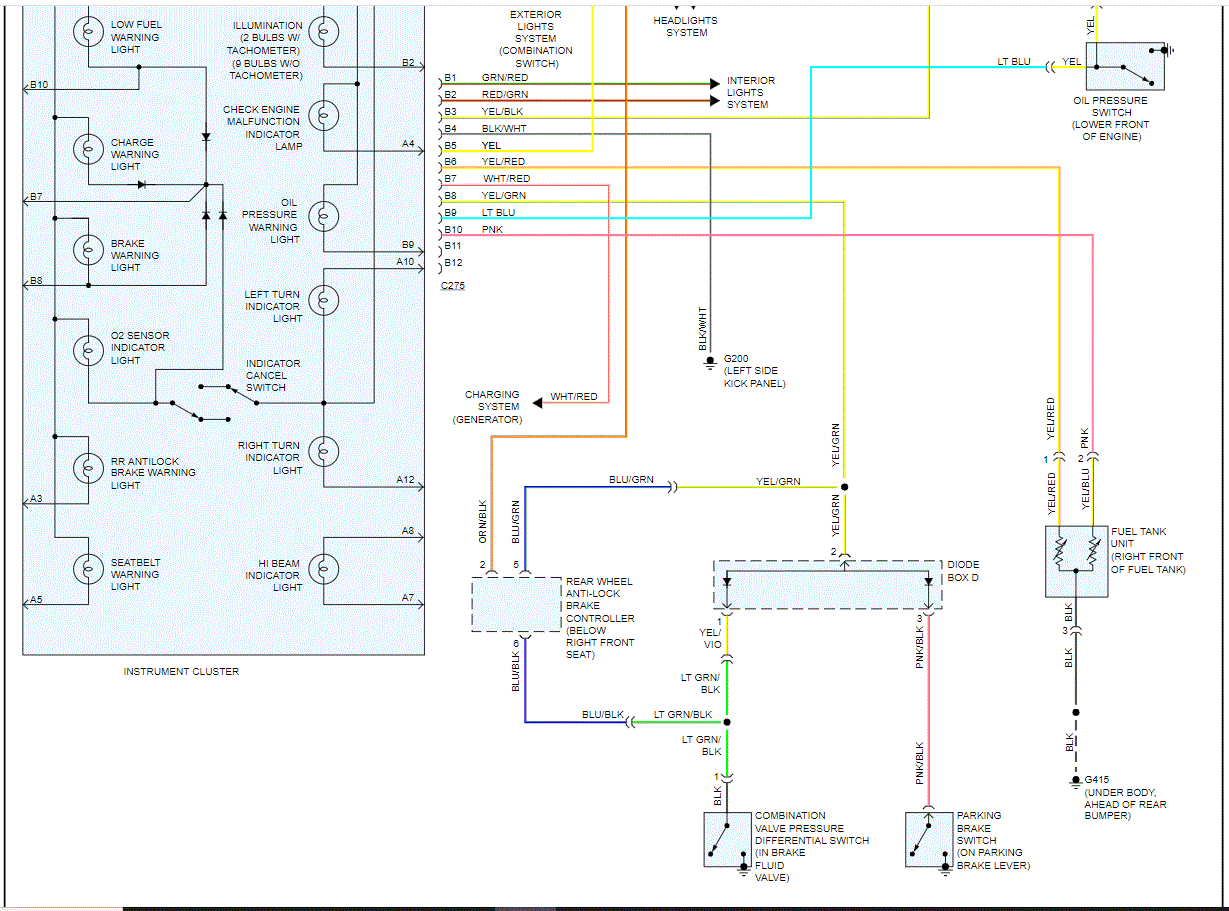This screenshot has height=911, width=1229.
Task: Click the LT GRN/BLK wire junction dot
Action: pyautogui.click(x=727, y=722)
